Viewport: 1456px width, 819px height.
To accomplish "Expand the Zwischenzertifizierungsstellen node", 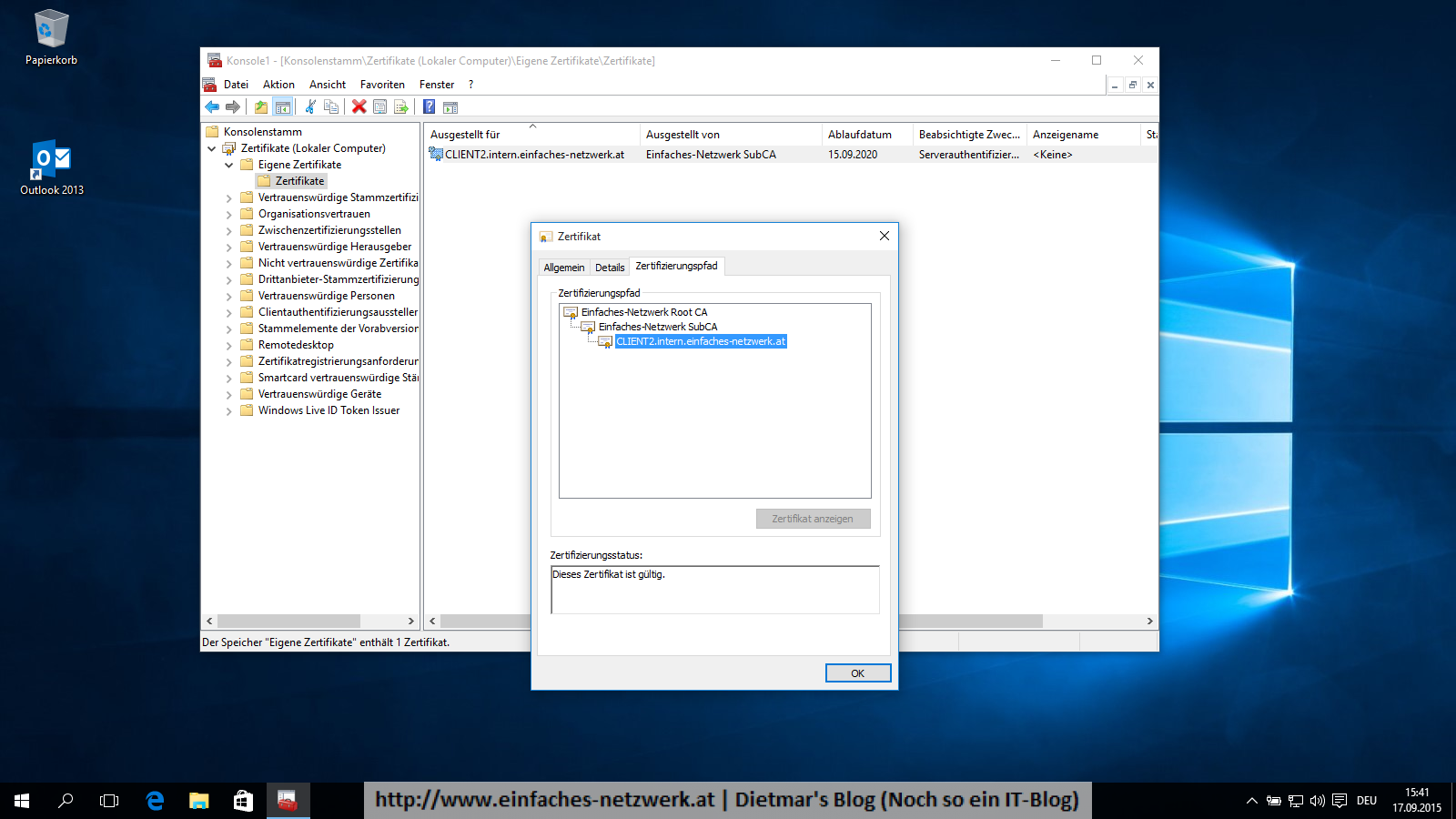I will [x=229, y=230].
